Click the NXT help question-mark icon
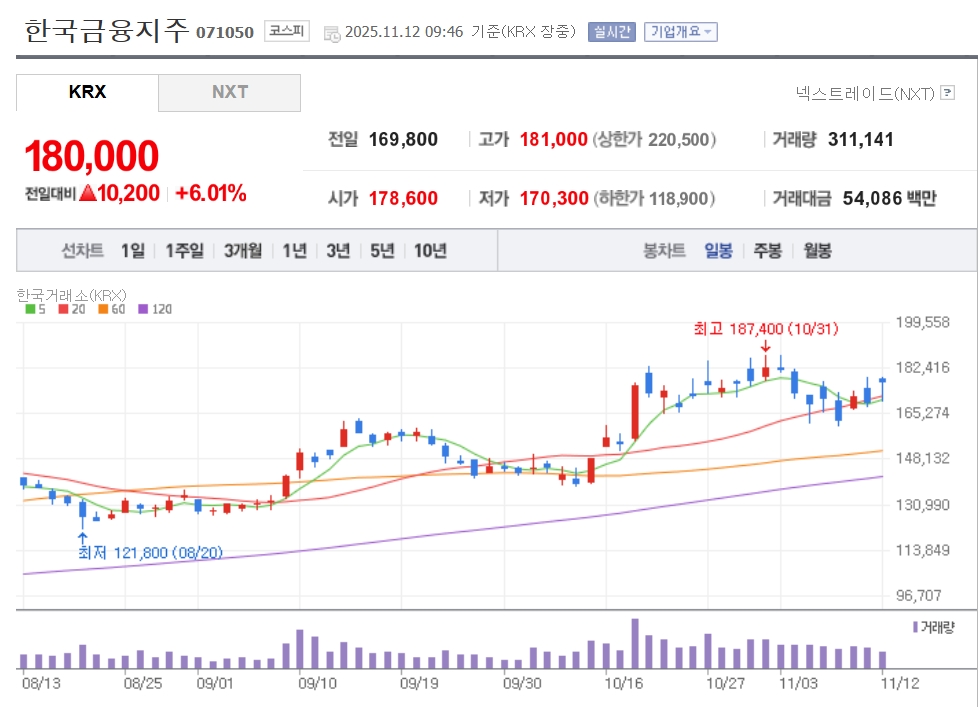The image size is (978, 707). pos(947,93)
